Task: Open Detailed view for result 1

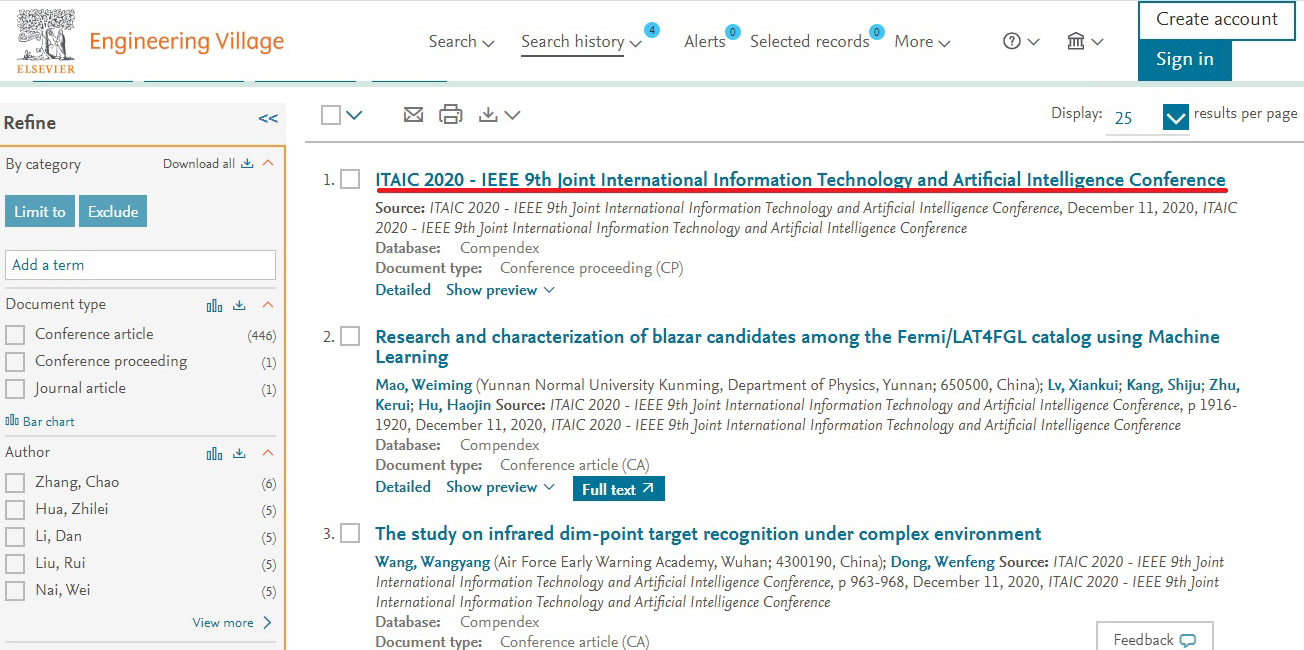Action: 403,290
